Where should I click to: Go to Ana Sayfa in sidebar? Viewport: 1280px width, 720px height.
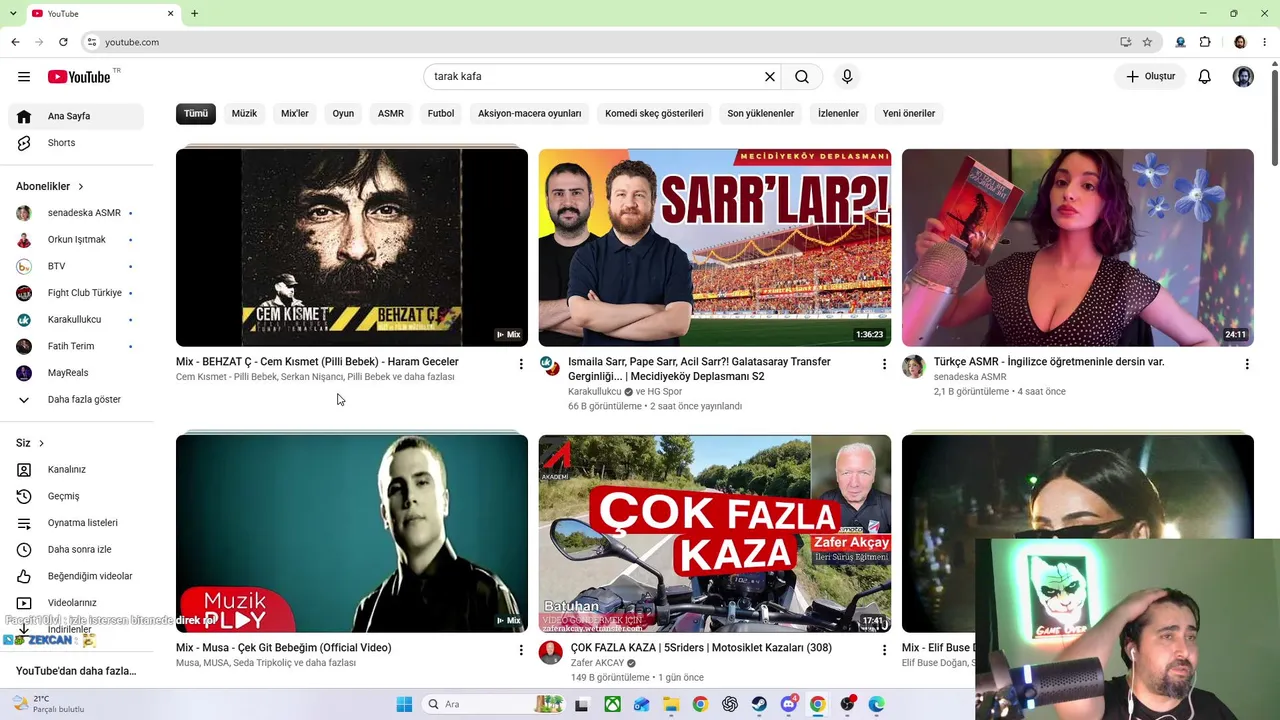(x=76, y=116)
